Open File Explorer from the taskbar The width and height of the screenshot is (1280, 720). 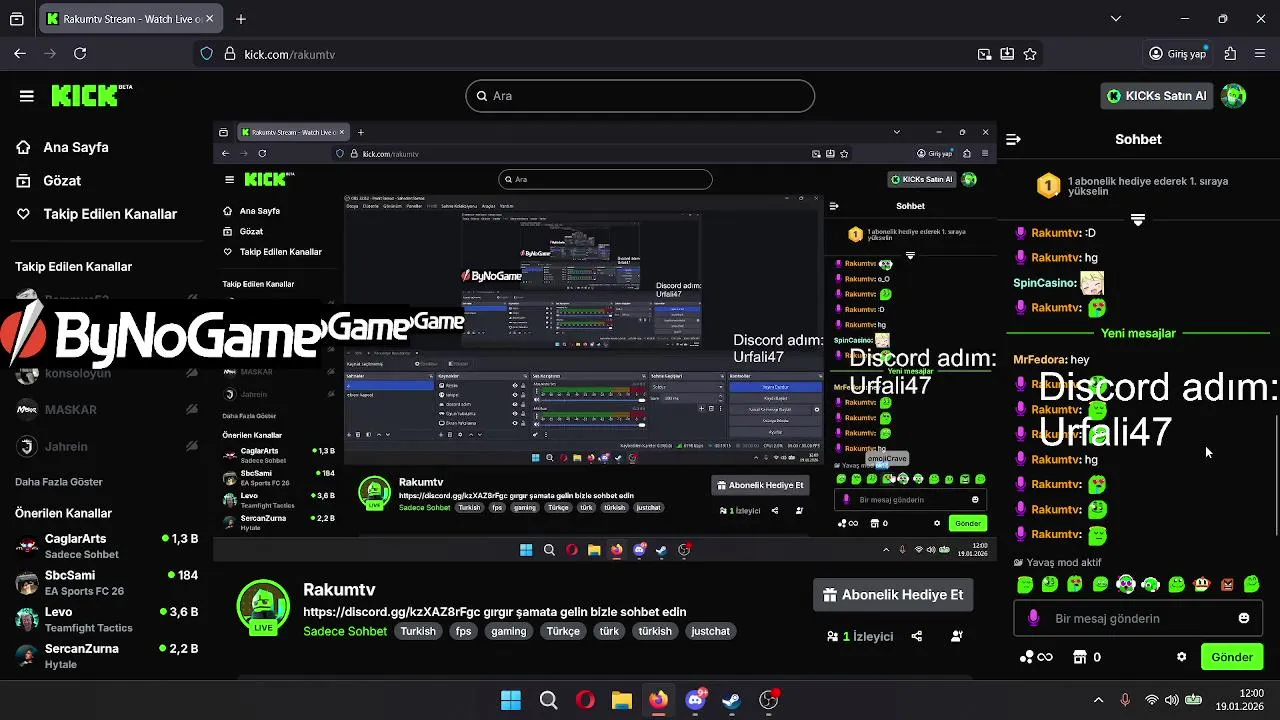621,700
